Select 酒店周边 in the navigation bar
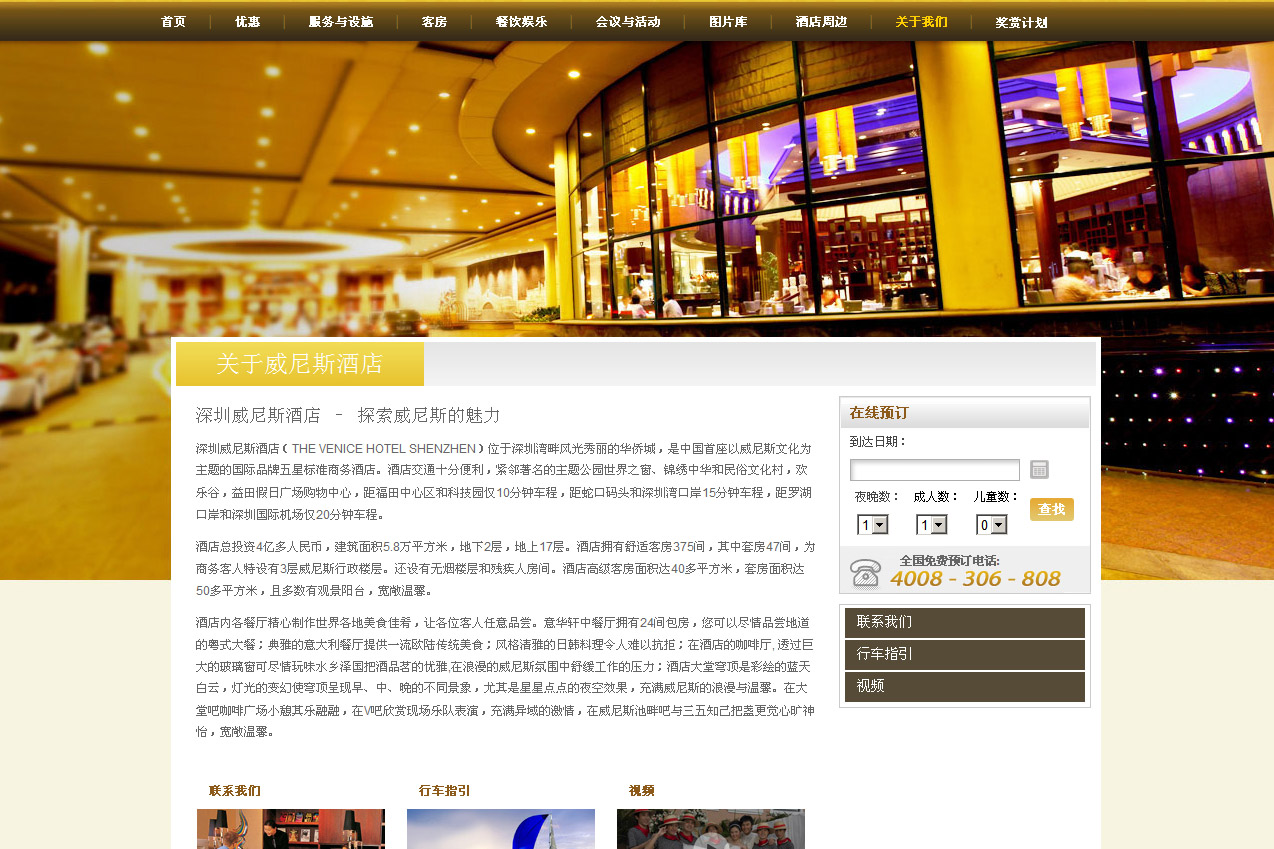Image resolution: width=1274 pixels, height=849 pixels. coord(821,22)
